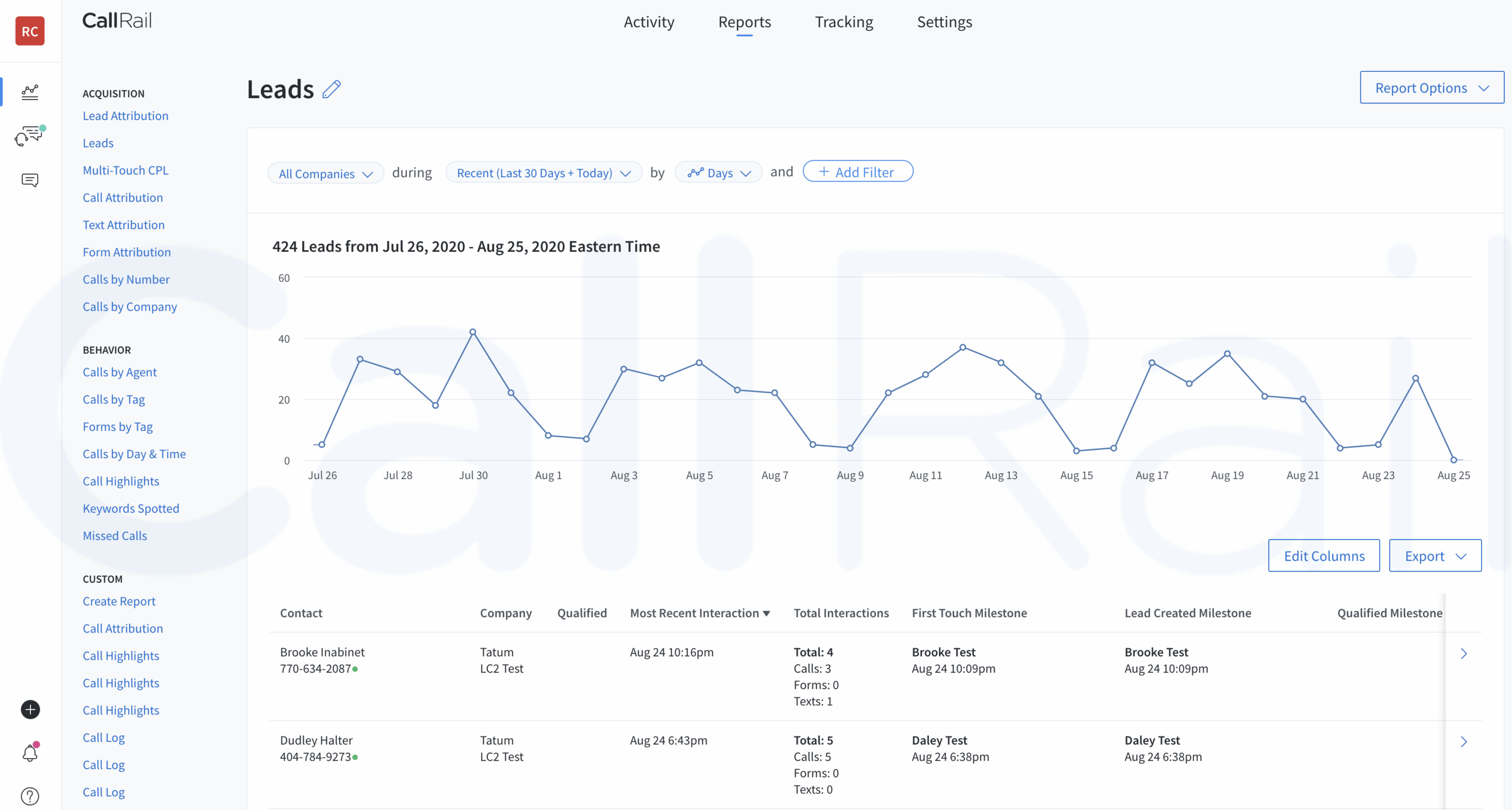Open the Report Options dropdown
The height and width of the screenshot is (810, 1512).
coord(1431,88)
